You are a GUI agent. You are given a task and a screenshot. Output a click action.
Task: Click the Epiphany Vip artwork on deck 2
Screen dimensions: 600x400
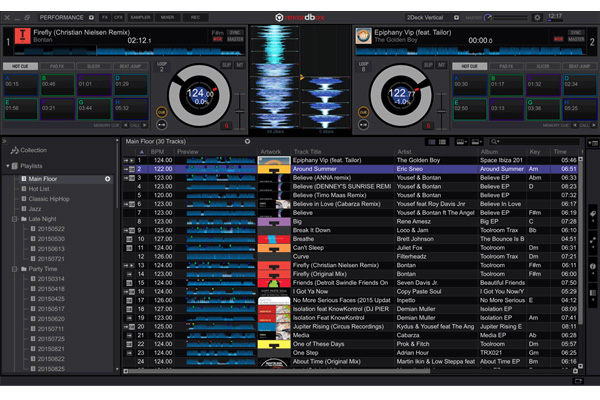363,36
